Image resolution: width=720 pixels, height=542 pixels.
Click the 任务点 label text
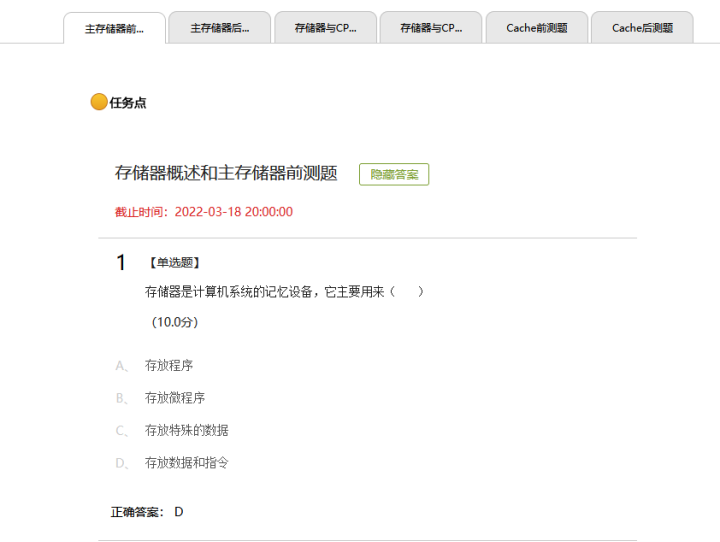point(128,103)
